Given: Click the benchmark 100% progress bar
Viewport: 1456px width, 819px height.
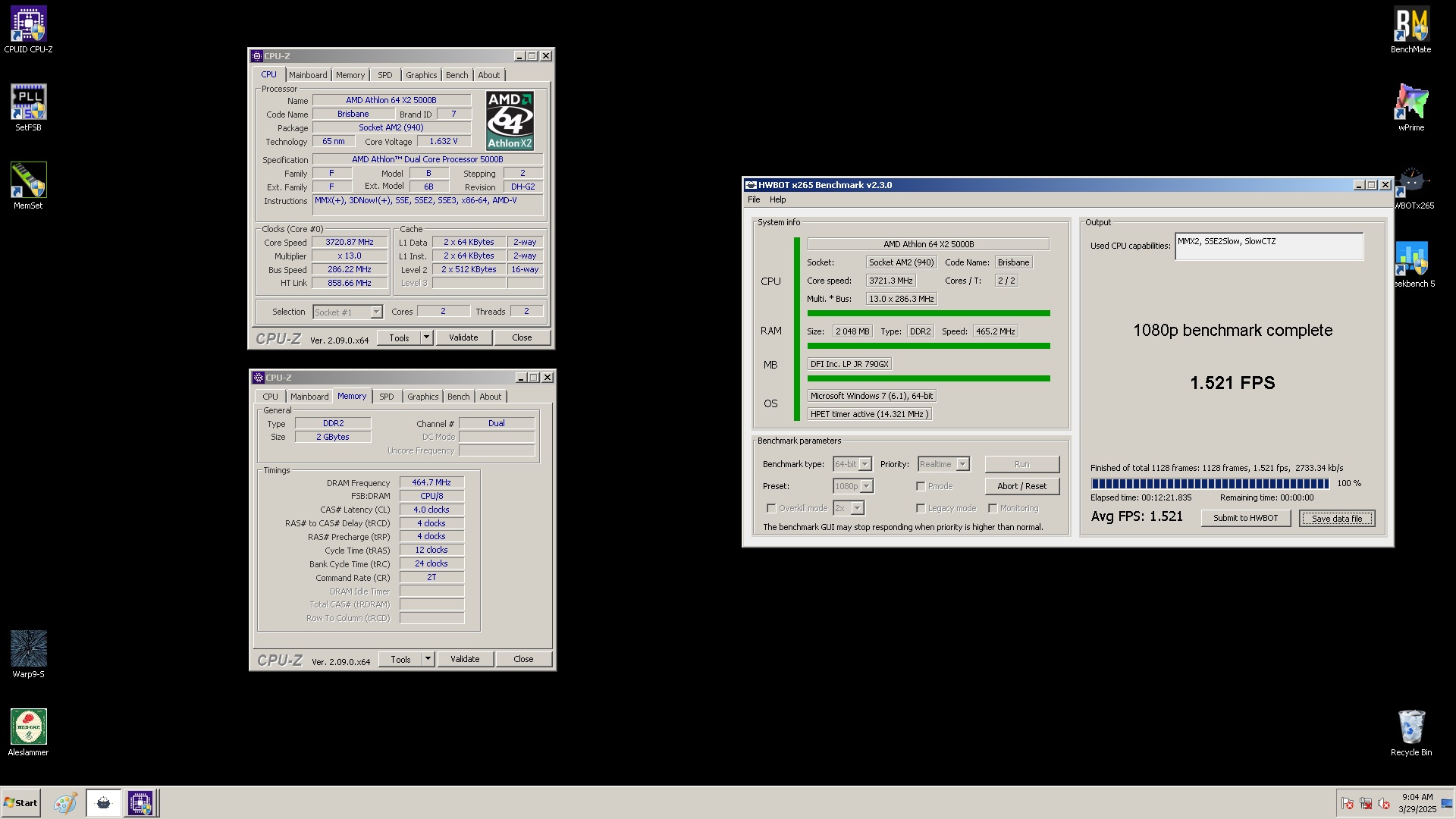Looking at the screenshot, I should pos(1210,483).
